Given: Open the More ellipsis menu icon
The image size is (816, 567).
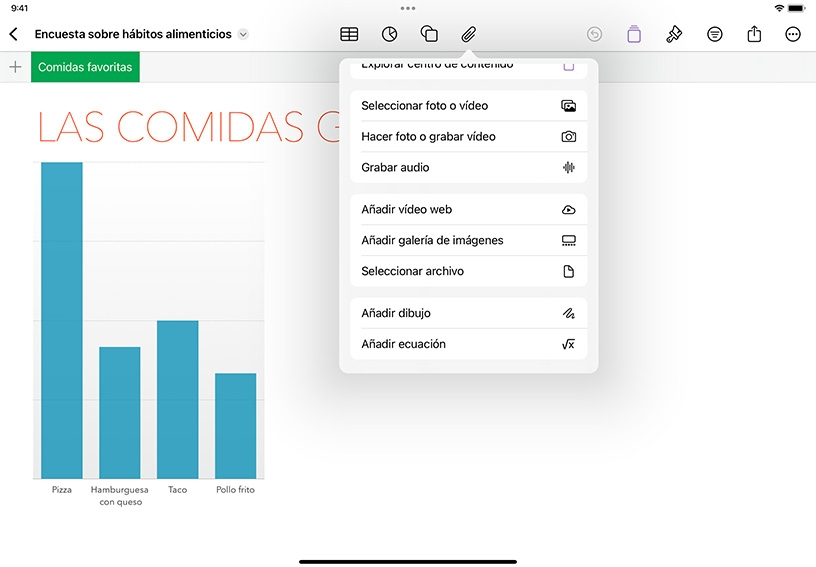Looking at the screenshot, I should (x=793, y=34).
